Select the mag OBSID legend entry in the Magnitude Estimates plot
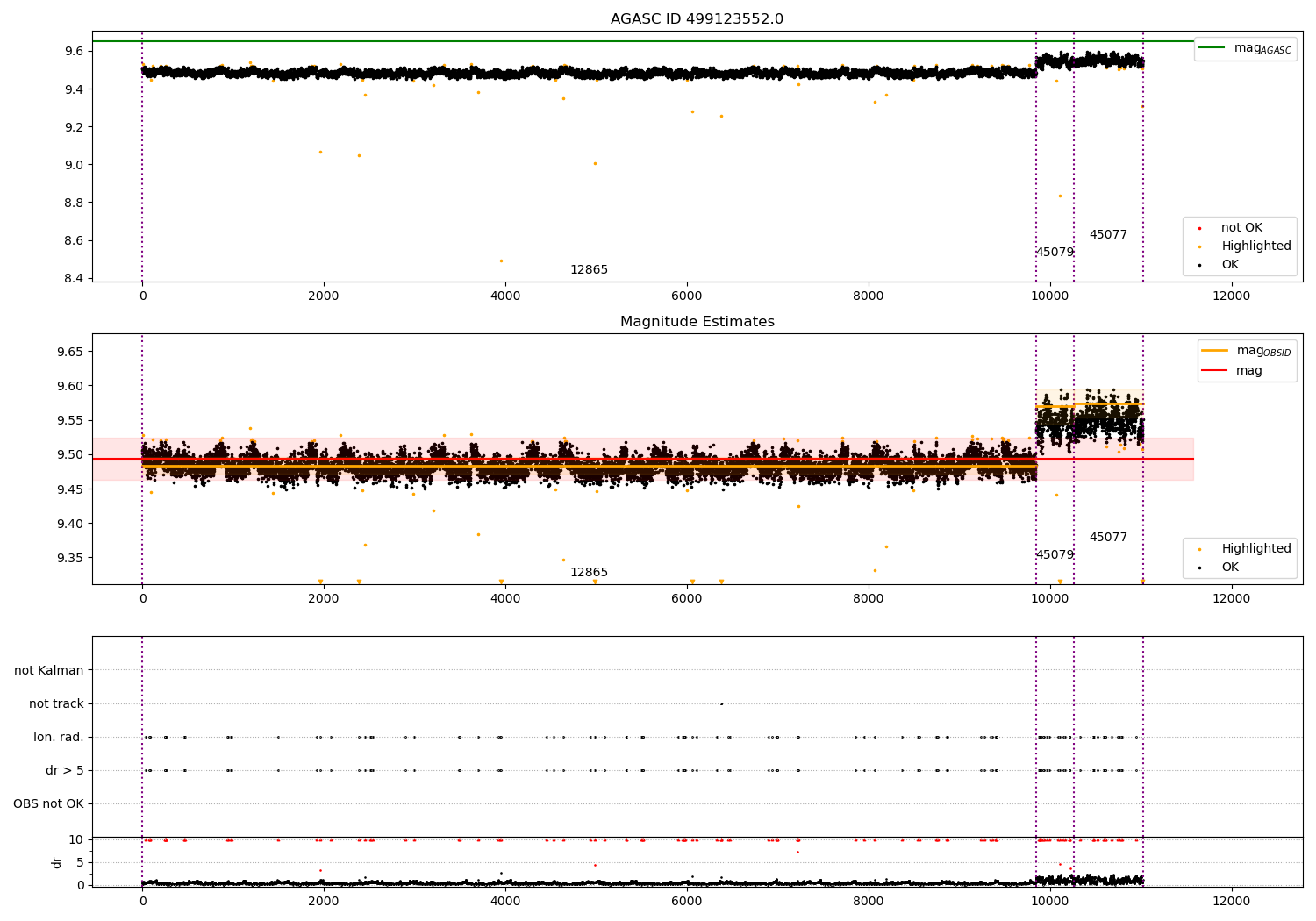This screenshot has height=921, width=1316. pyautogui.click(x=1247, y=351)
